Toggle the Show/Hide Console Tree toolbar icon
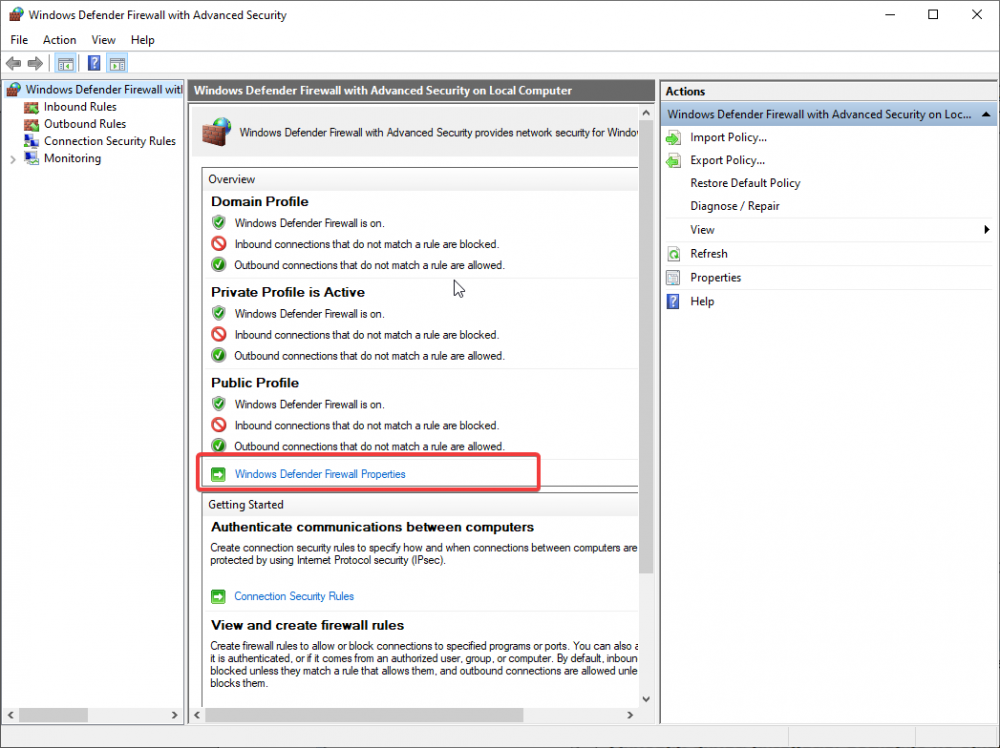Screen dimensions: 1000x748 pyautogui.click(x=65, y=63)
